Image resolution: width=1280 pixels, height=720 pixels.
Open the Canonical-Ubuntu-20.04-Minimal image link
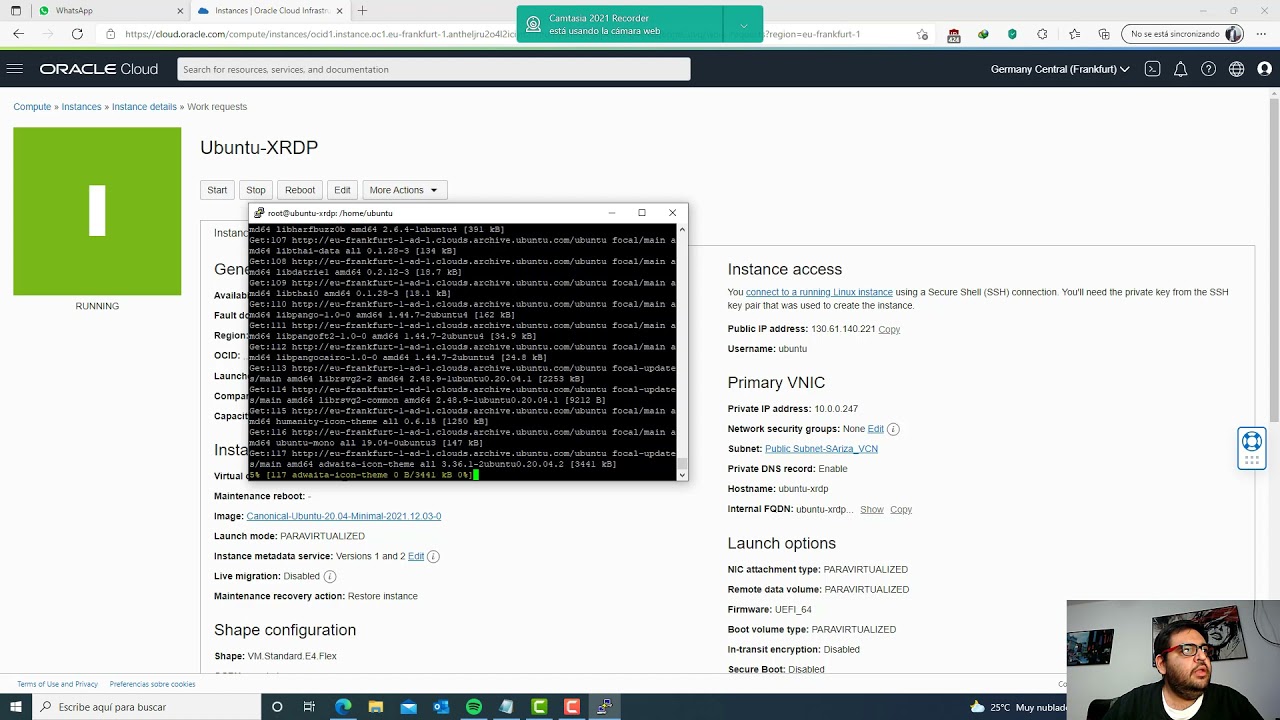pyautogui.click(x=344, y=516)
